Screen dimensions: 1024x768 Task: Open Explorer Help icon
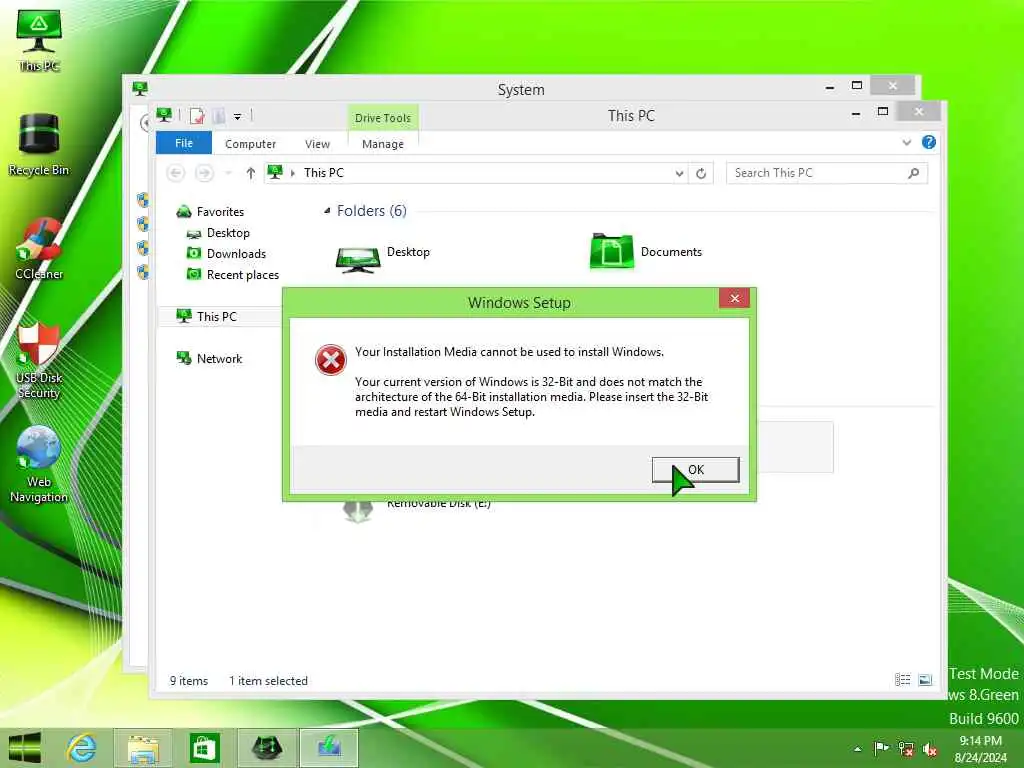tap(929, 142)
